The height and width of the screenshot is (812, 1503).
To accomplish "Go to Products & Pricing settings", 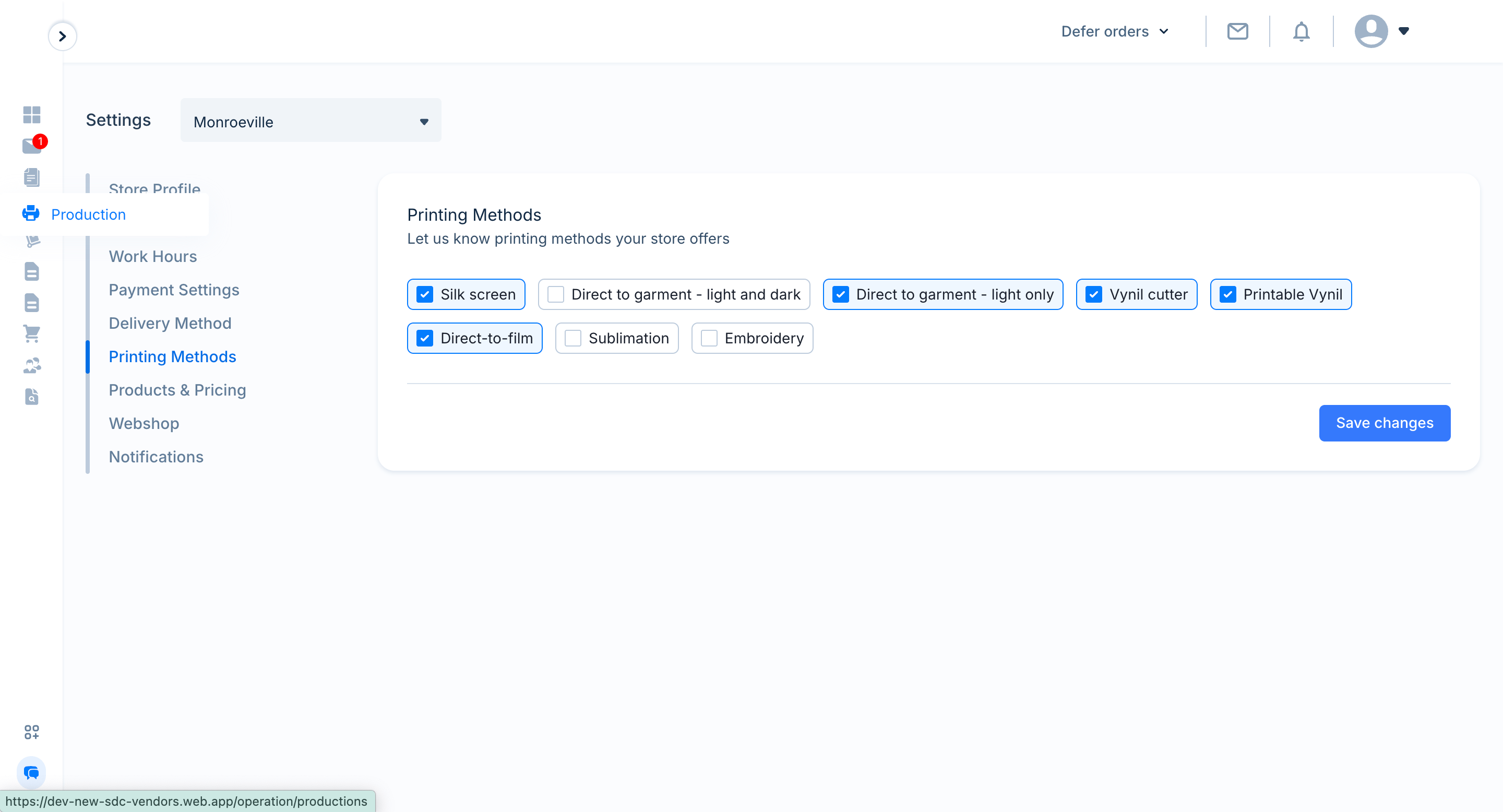I will [177, 390].
